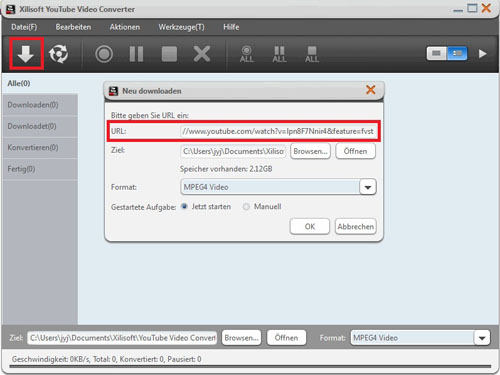The height and width of the screenshot is (375, 500).
Task: Click the Stop ALL icon
Action: pyautogui.click(x=312, y=54)
